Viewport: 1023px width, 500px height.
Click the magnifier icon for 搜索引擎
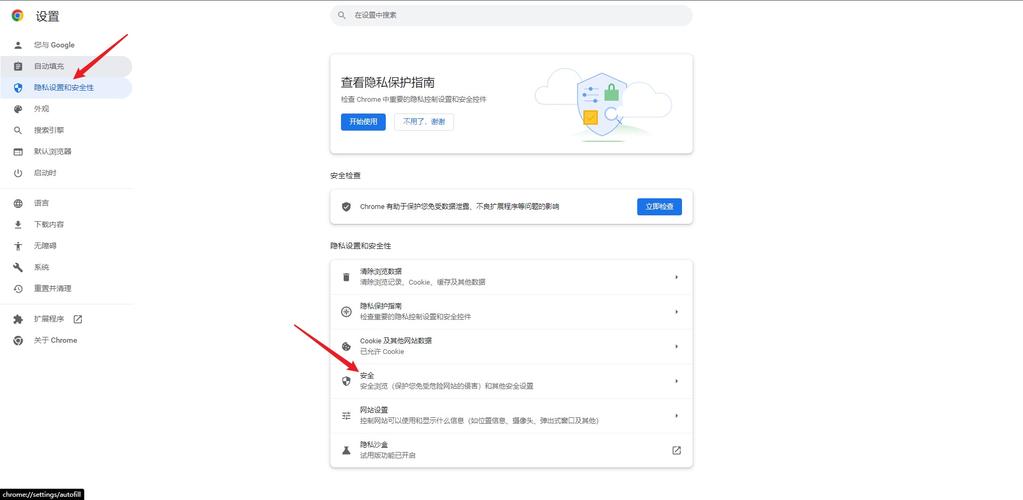[18, 131]
